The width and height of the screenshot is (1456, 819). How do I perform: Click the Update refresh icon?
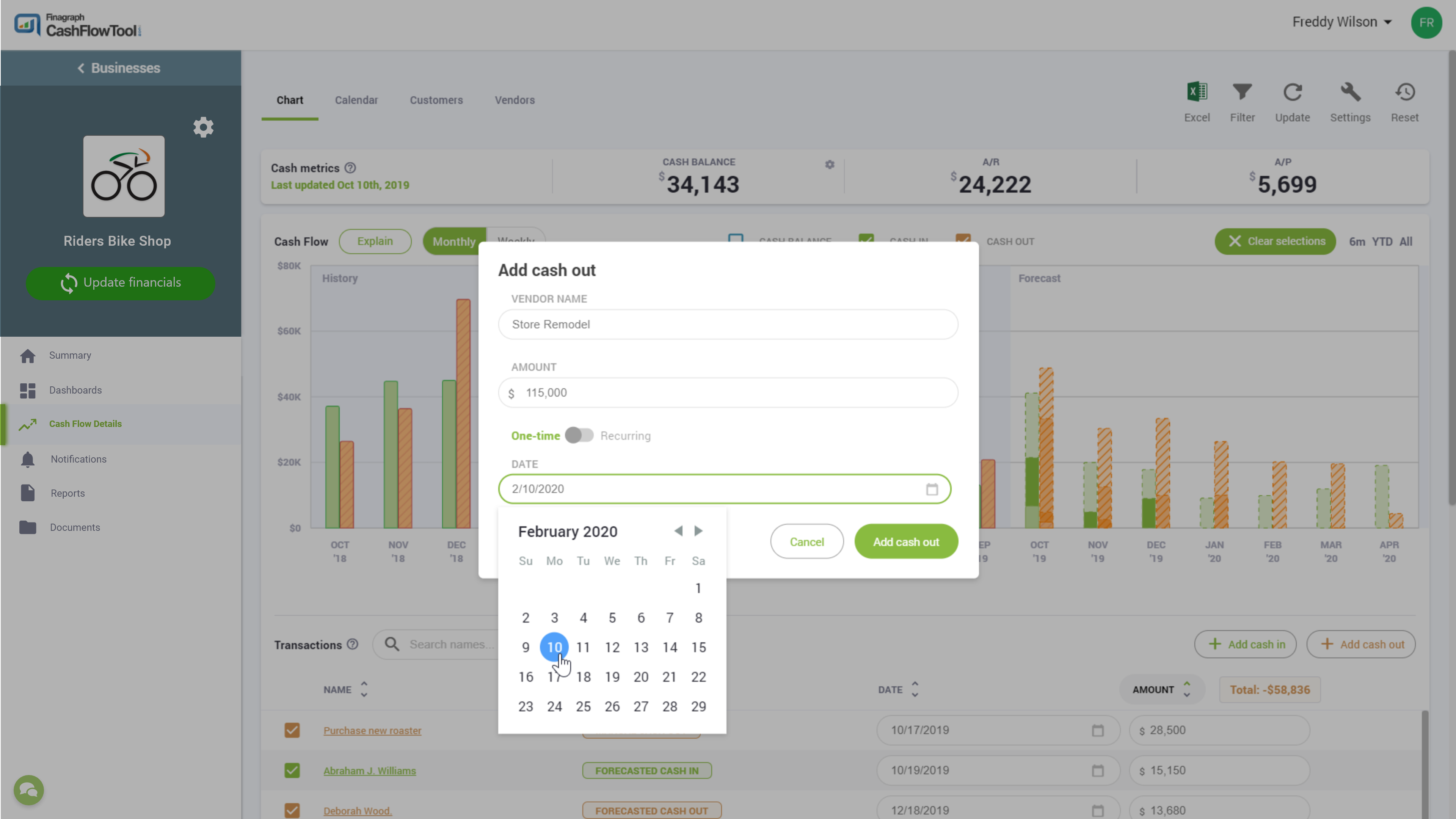(1292, 92)
